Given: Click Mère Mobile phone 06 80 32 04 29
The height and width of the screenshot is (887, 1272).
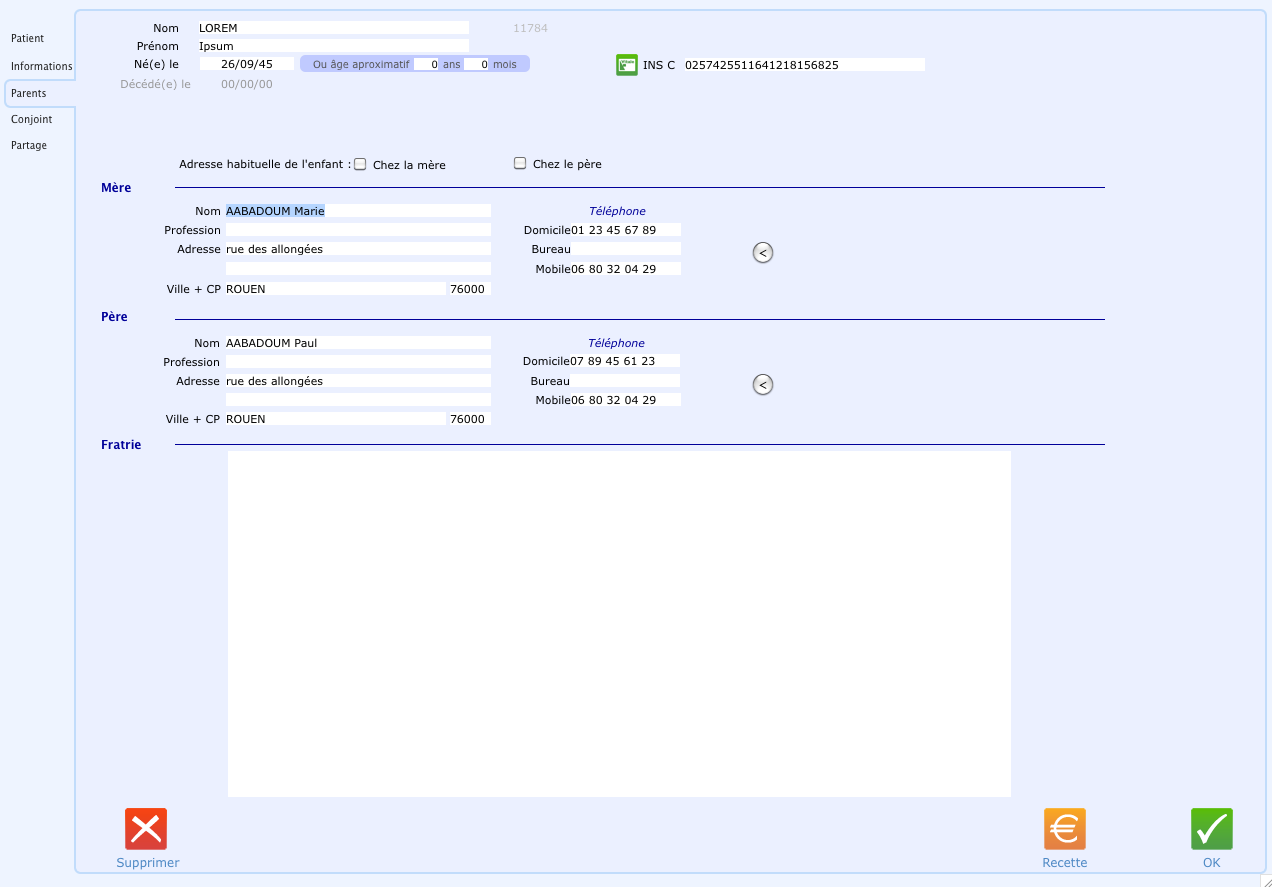Looking at the screenshot, I should click(626, 269).
